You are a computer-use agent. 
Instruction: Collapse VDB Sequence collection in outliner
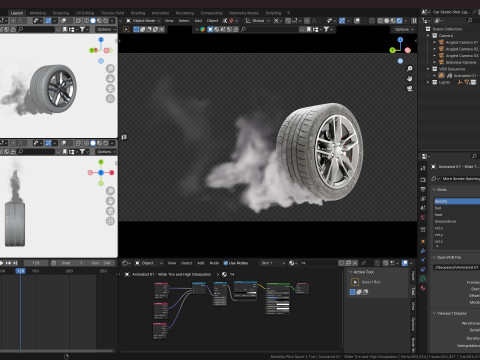[428, 69]
